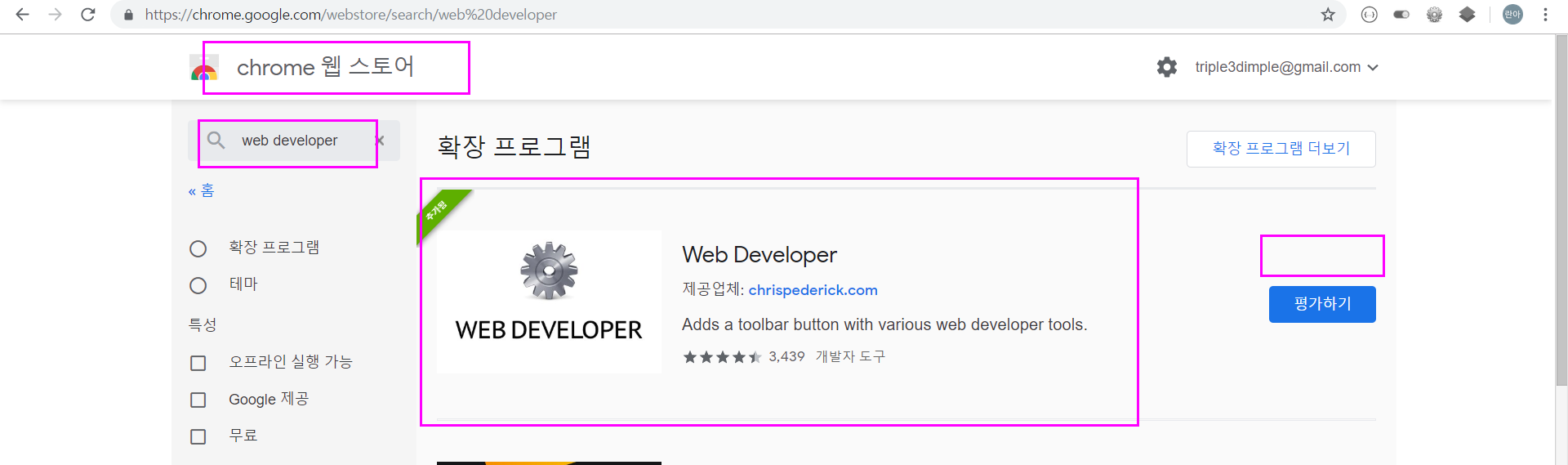Click the Chrome Web Store rainbow logo
This screenshot has height=465, width=1568.
point(204,68)
